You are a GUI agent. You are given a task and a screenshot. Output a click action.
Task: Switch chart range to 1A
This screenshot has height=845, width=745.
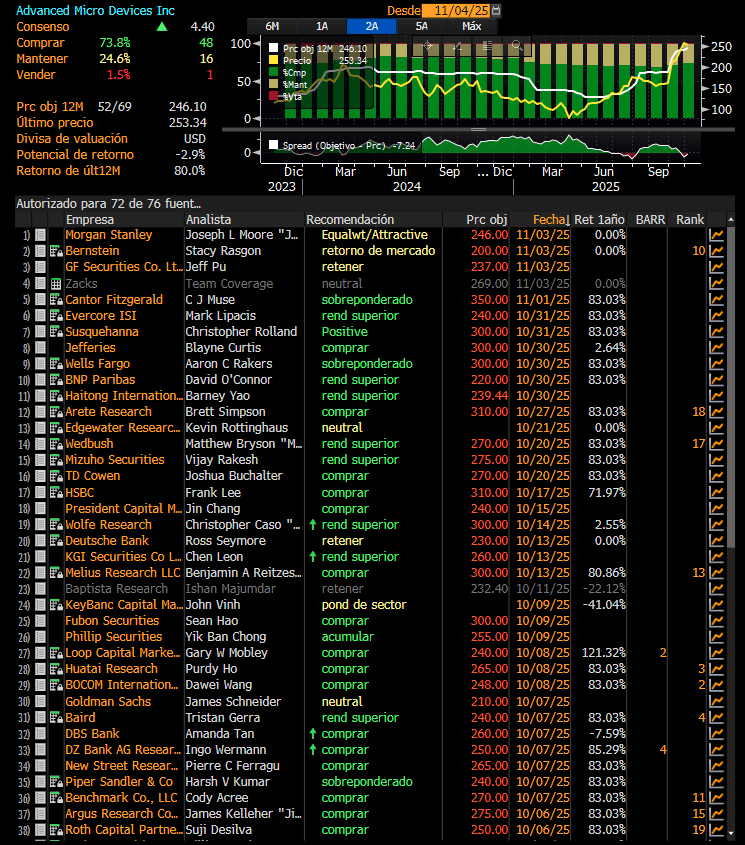click(322, 26)
